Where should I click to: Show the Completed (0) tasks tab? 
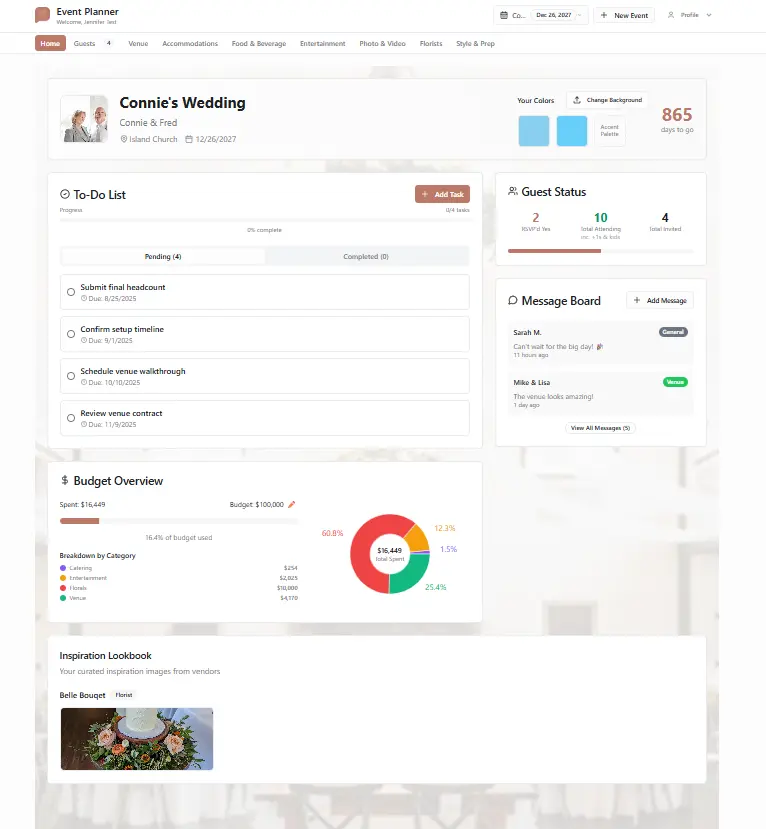366,256
